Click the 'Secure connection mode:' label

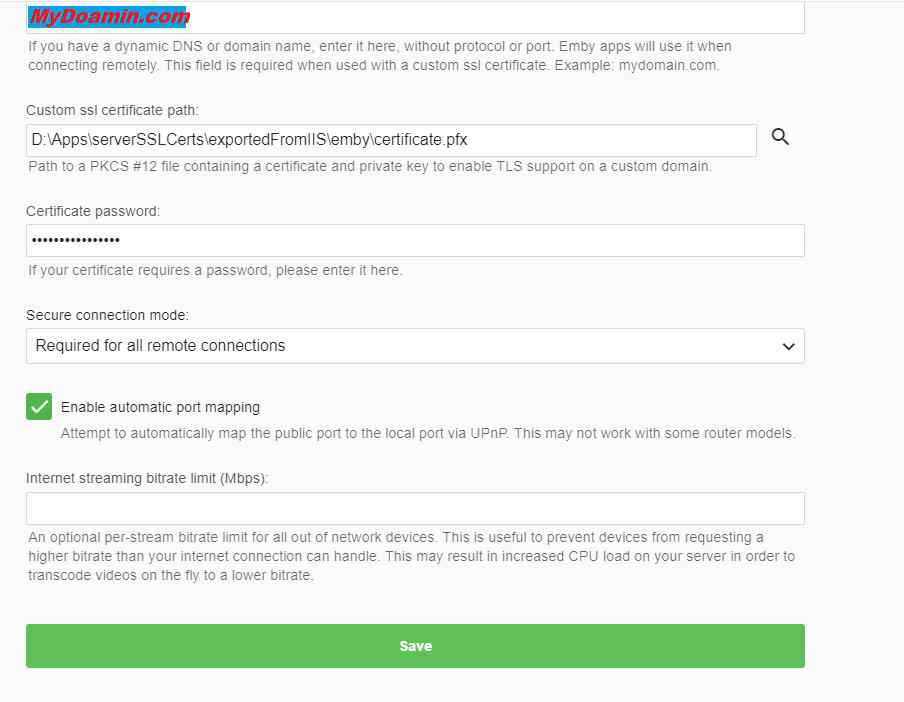[x=107, y=315]
